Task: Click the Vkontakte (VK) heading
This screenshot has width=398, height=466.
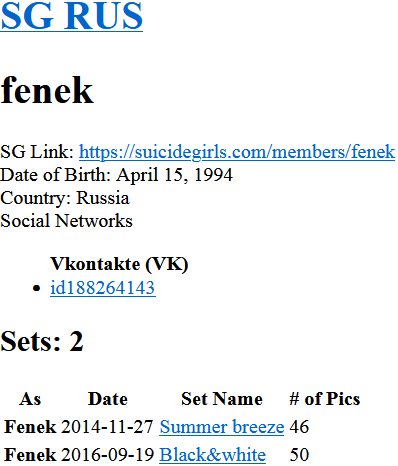Action: pyautogui.click(x=119, y=264)
